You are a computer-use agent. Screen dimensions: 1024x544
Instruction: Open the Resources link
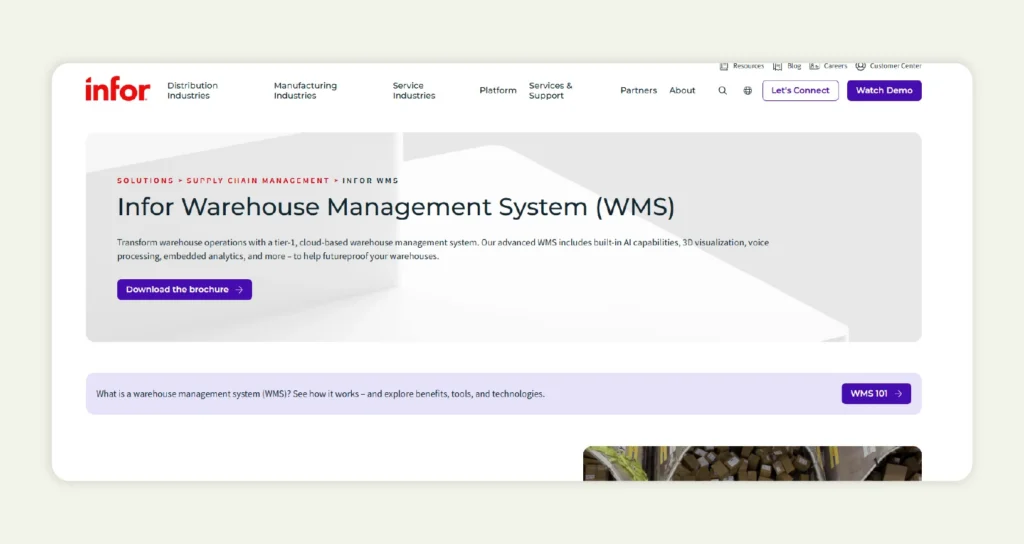[748, 66]
